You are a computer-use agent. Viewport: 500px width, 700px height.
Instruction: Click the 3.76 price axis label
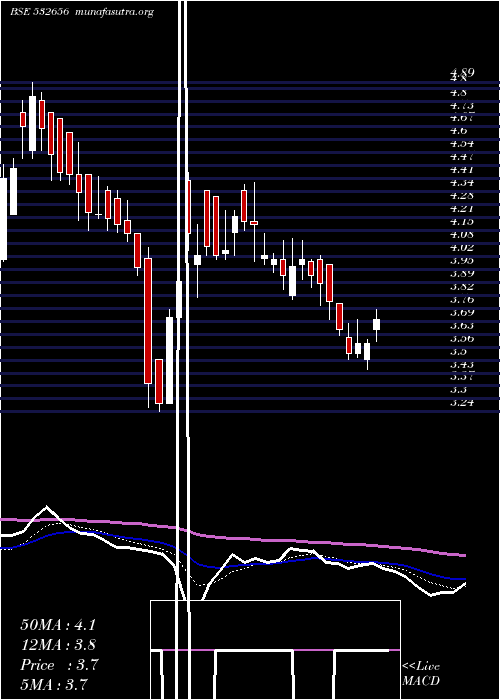coord(462,299)
